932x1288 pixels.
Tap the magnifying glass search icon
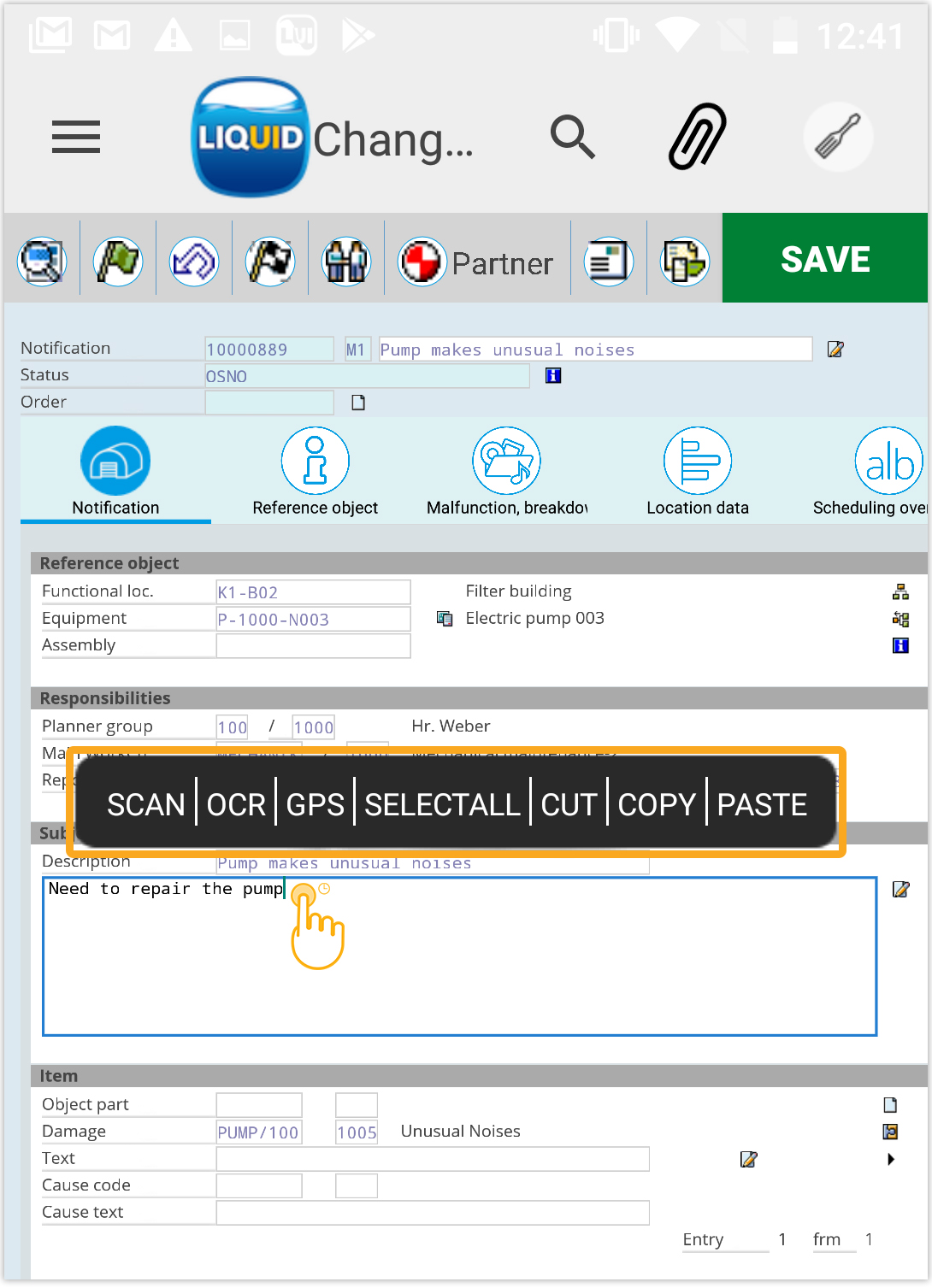(572, 137)
